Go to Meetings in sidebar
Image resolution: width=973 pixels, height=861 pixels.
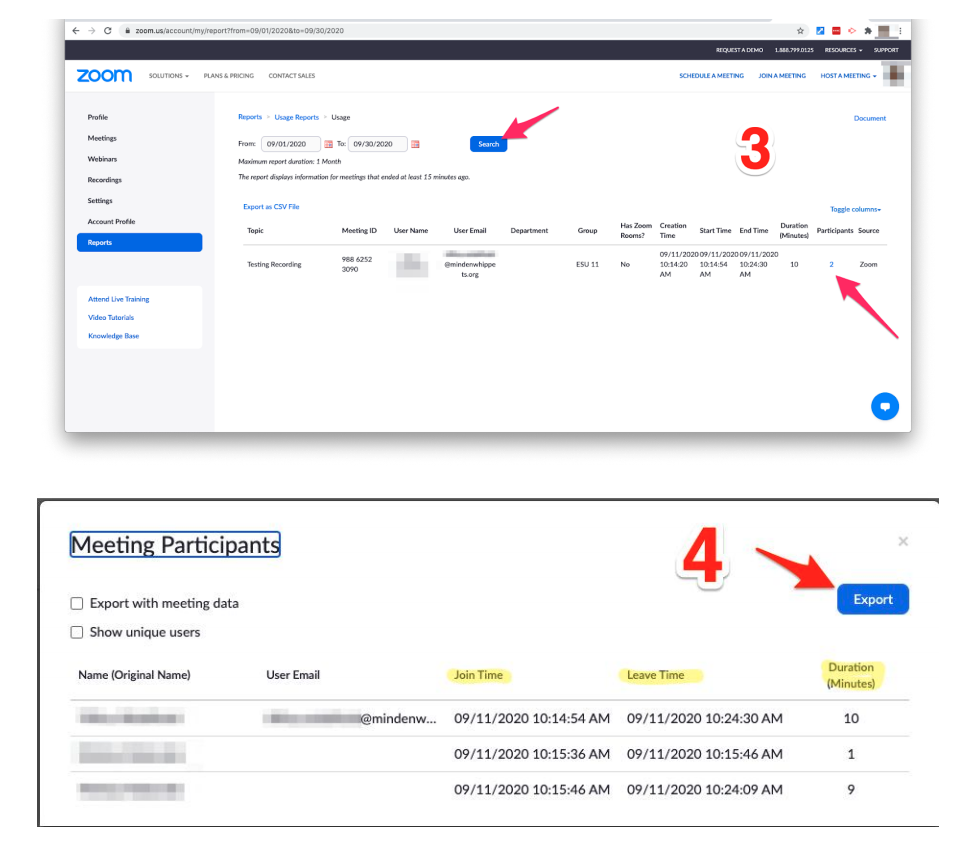point(102,138)
